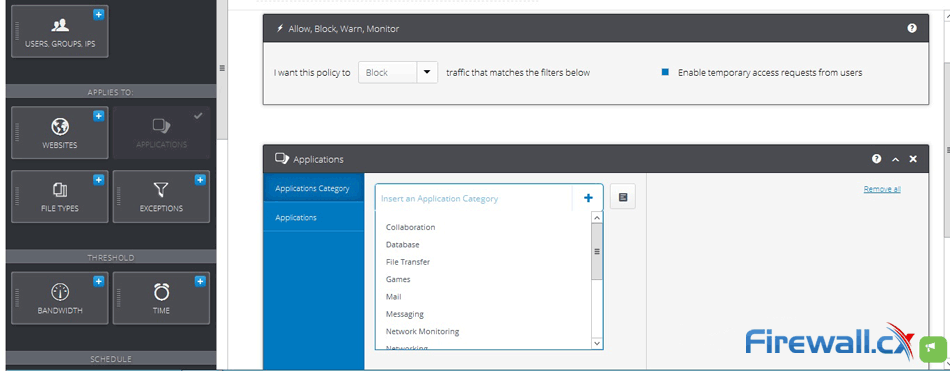The image size is (950, 371).
Task: Open the green feedback megaphone icon
Action: (x=934, y=349)
